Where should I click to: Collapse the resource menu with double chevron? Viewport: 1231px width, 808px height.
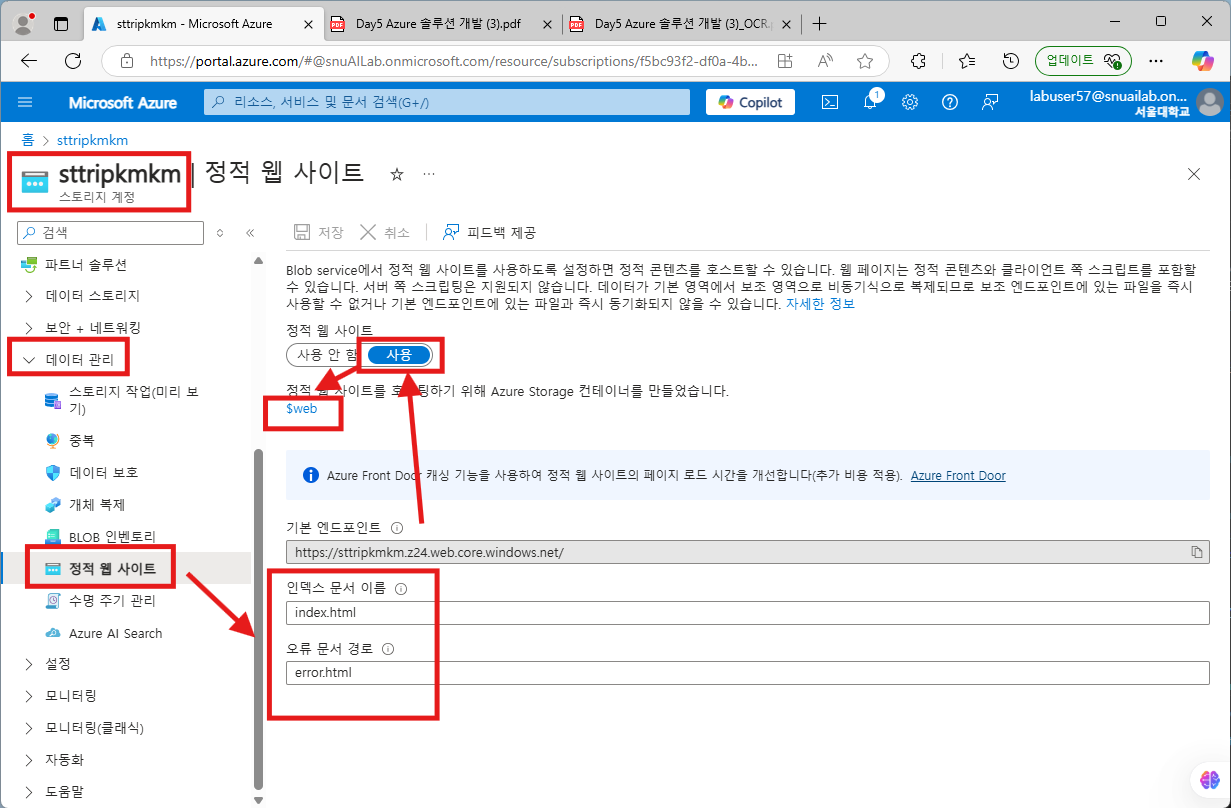tap(250, 232)
